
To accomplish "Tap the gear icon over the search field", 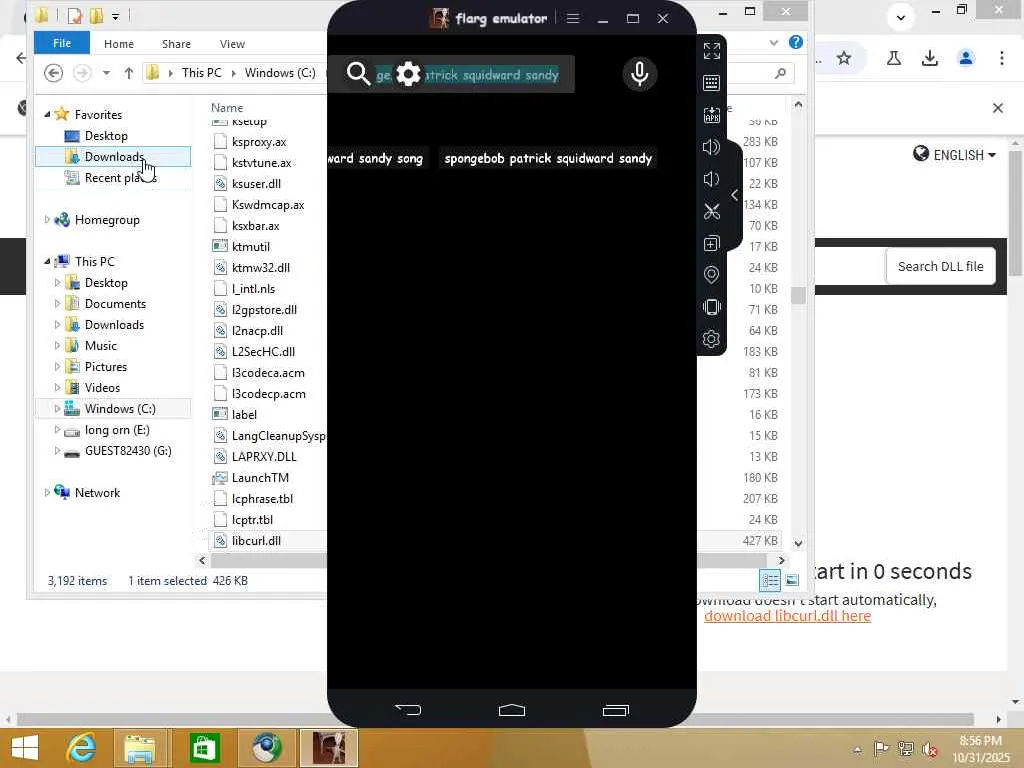I will pos(408,74).
